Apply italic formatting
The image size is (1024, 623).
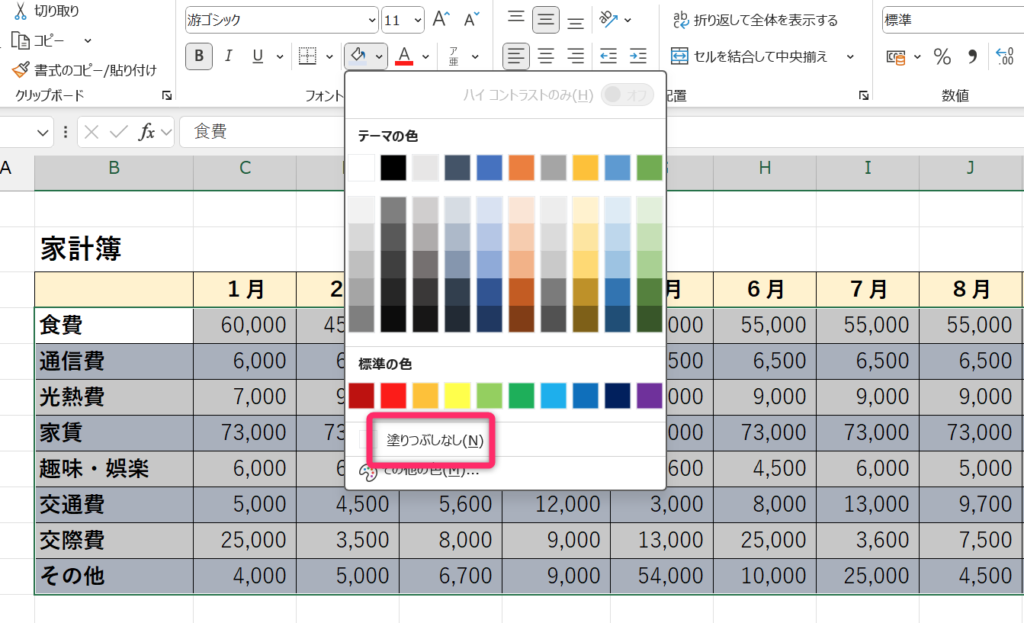228,56
